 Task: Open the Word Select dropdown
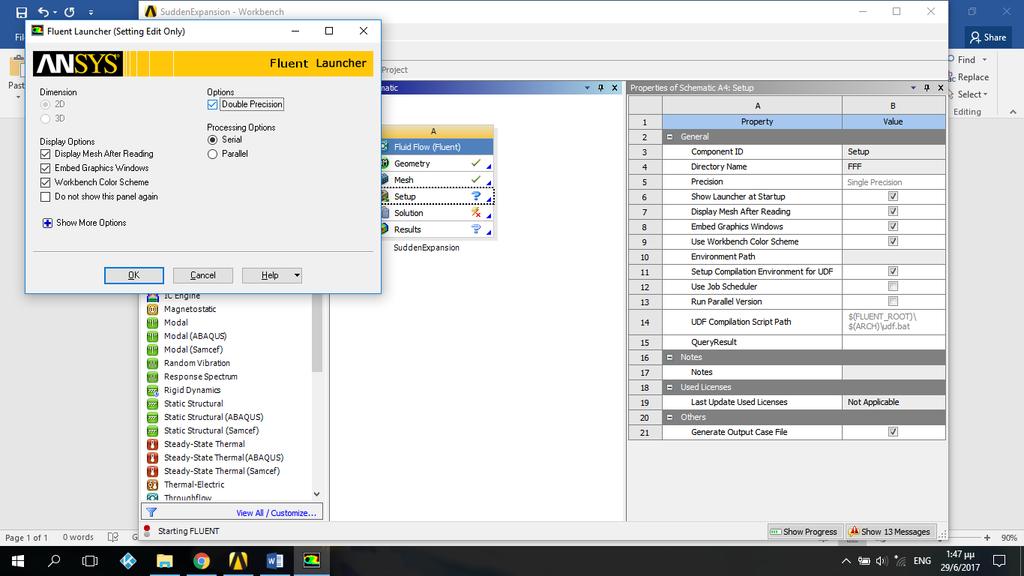point(972,94)
